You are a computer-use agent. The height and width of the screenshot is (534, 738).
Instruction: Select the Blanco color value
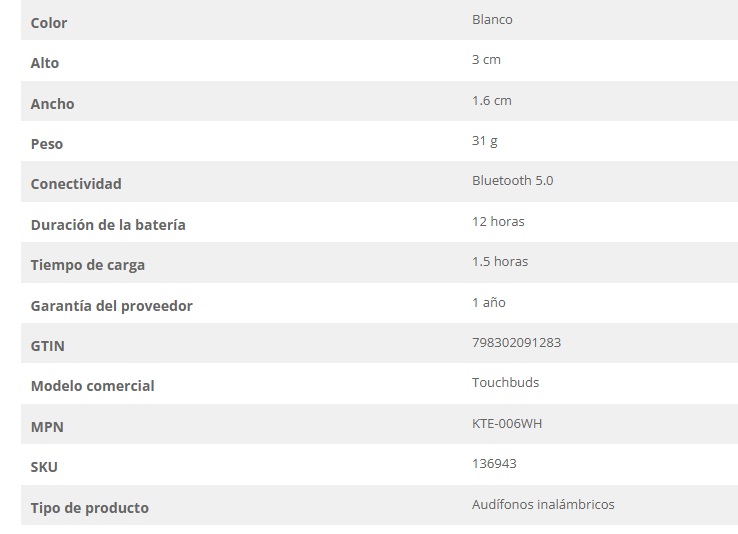coord(492,19)
